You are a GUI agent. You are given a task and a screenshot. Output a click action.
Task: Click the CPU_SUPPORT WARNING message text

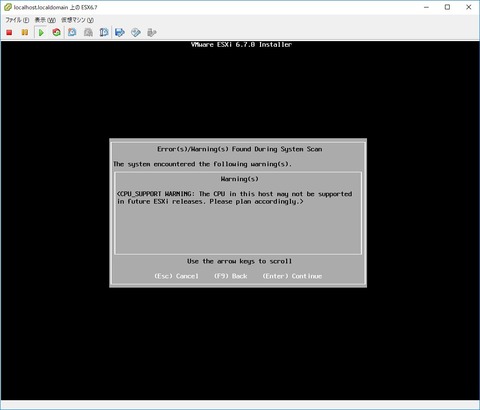[x=234, y=198]
